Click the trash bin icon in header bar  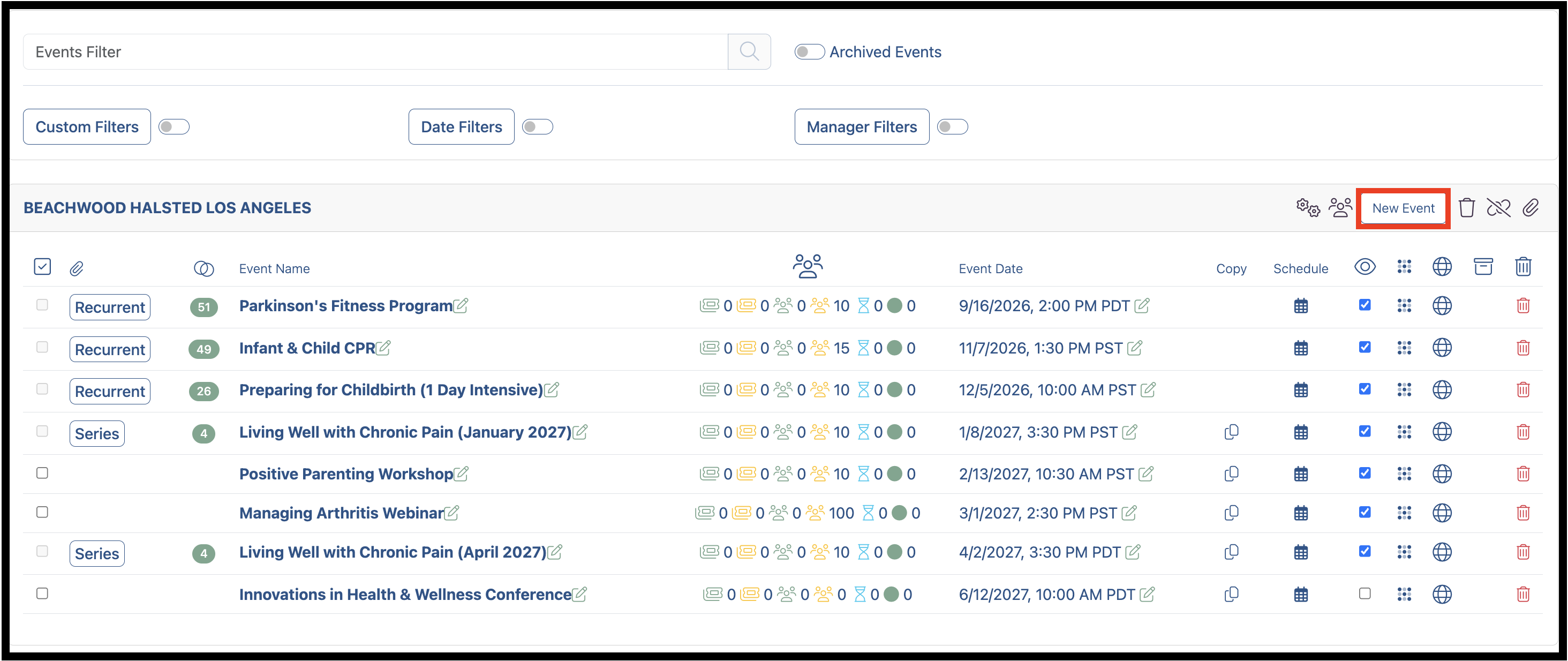coord(1467,207)
